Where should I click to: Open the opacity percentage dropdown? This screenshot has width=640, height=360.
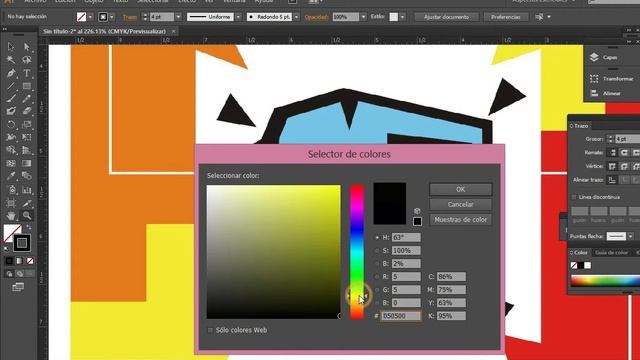tap(363, 17)
